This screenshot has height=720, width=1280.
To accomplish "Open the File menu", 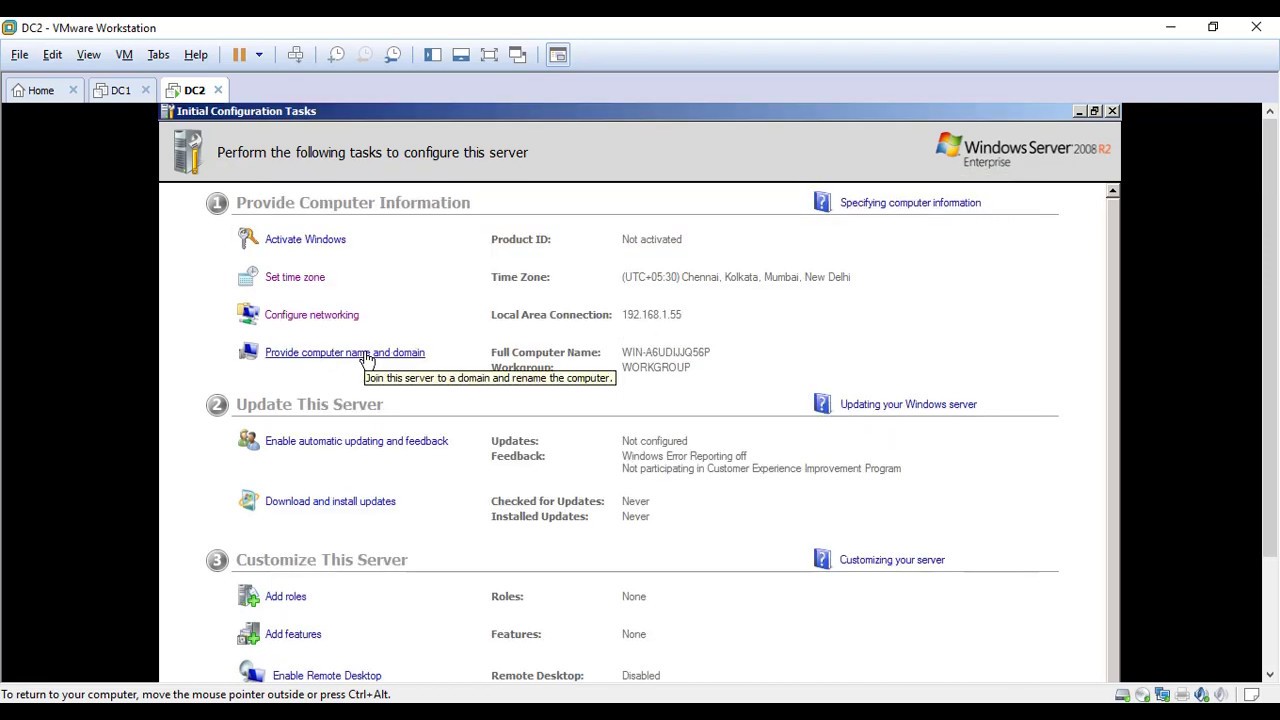I will tap(20, 55).
